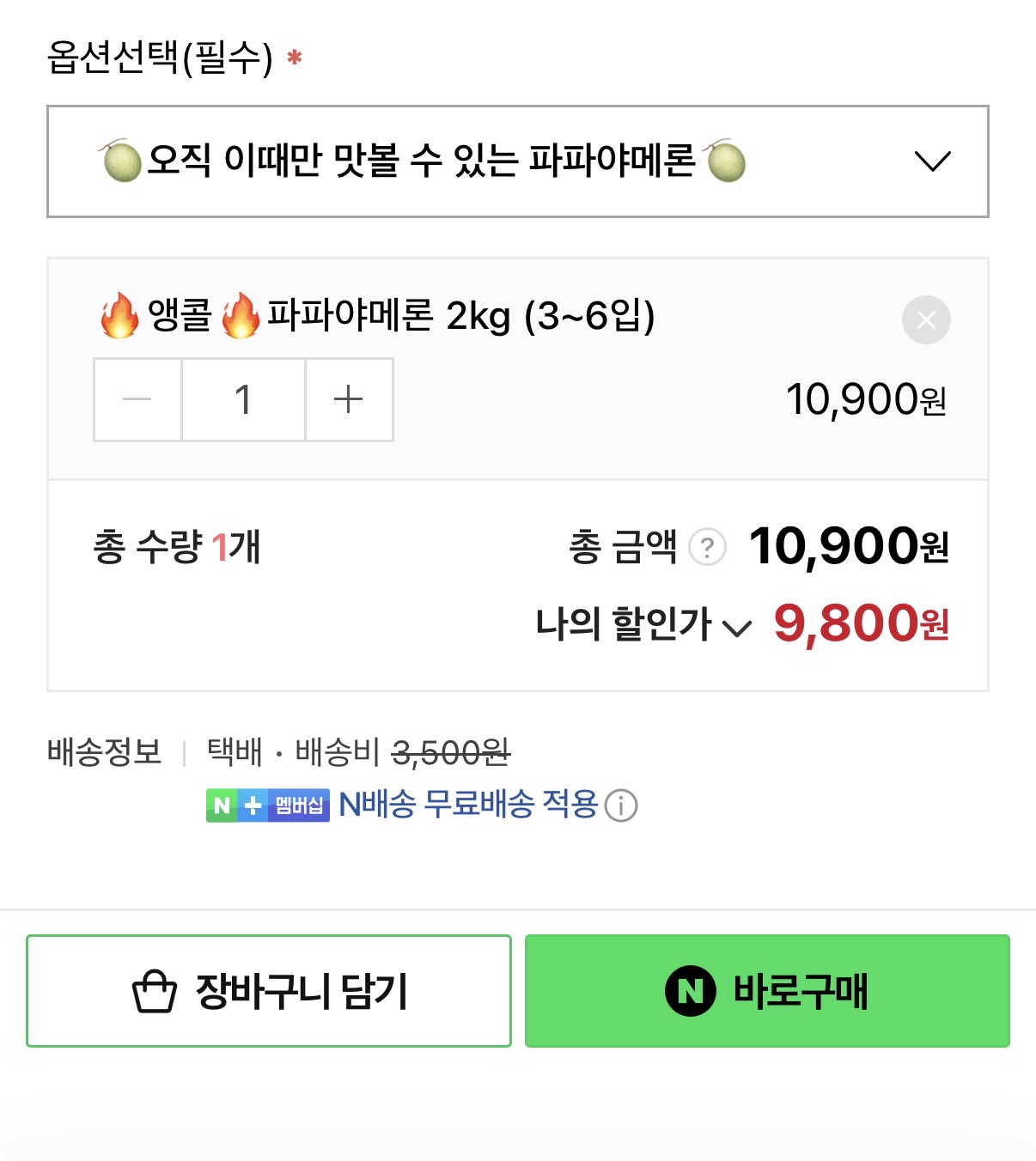Open the 총 금액 question mark help
Image resolution: width=1036 pixels, height=1161 pixels.
pos(708,547)
